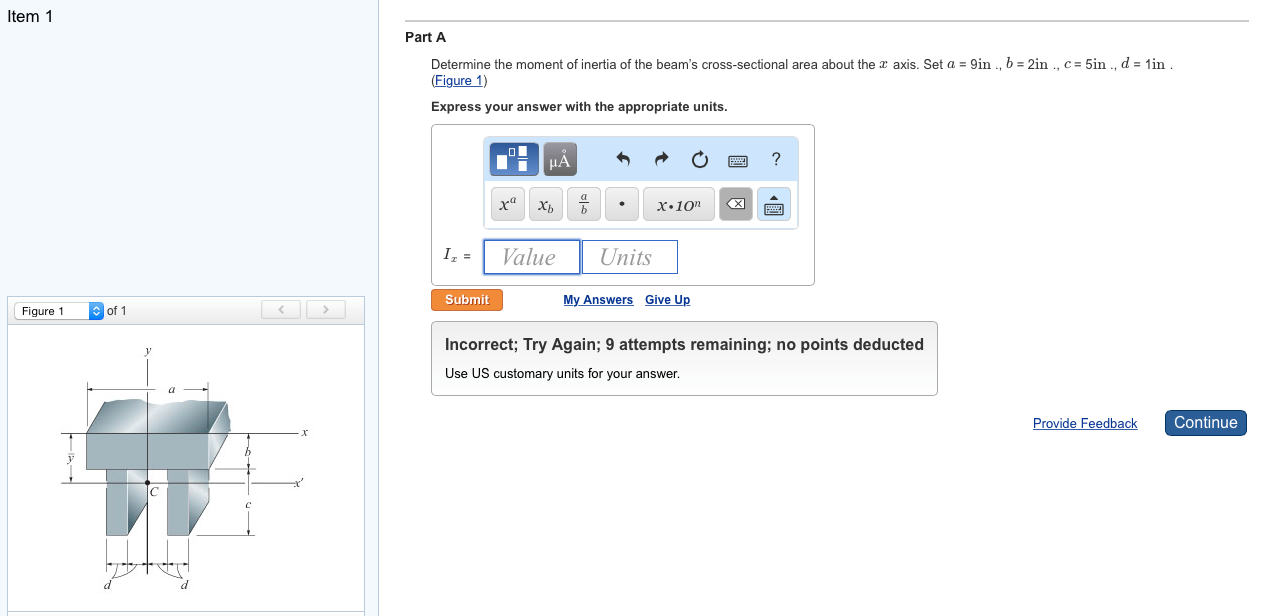Click the backspace delete icon
This screenshot has height=616, width=1264.
(736, 203)
